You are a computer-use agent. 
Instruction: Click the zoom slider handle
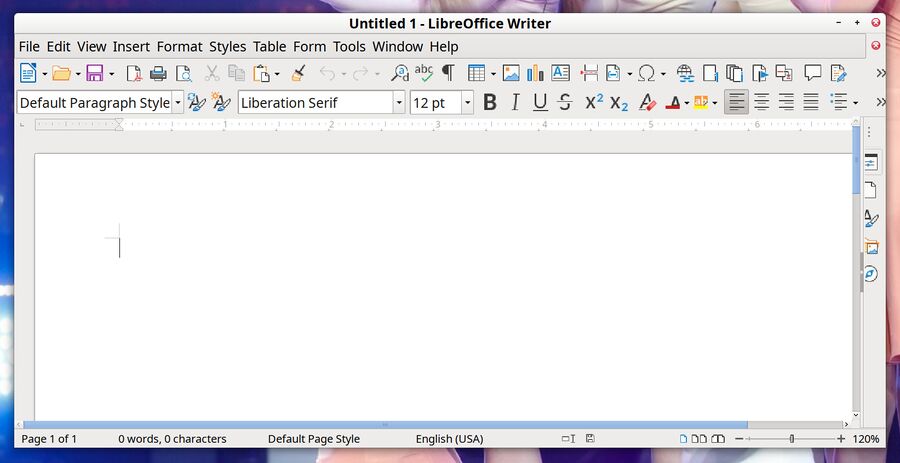[792, 439]
